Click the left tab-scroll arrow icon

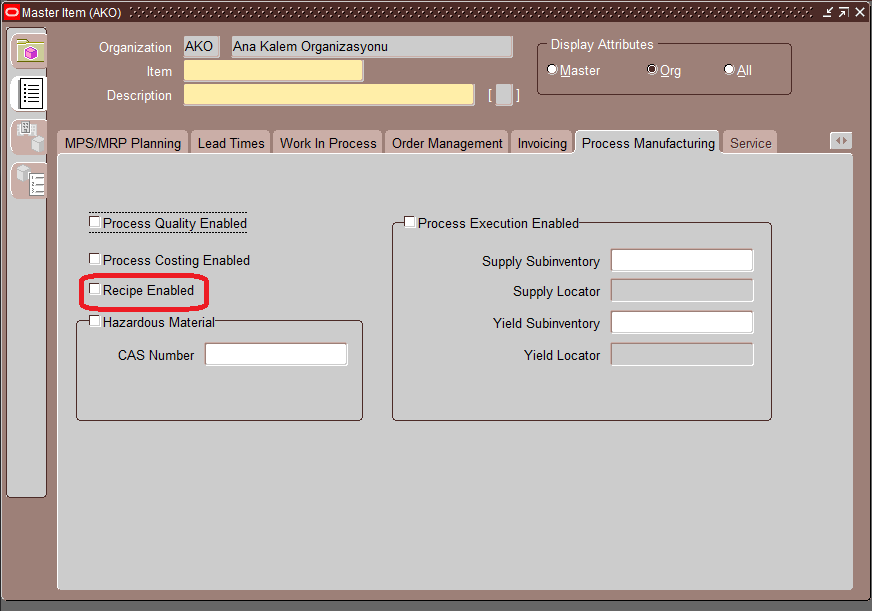(836, 141)
